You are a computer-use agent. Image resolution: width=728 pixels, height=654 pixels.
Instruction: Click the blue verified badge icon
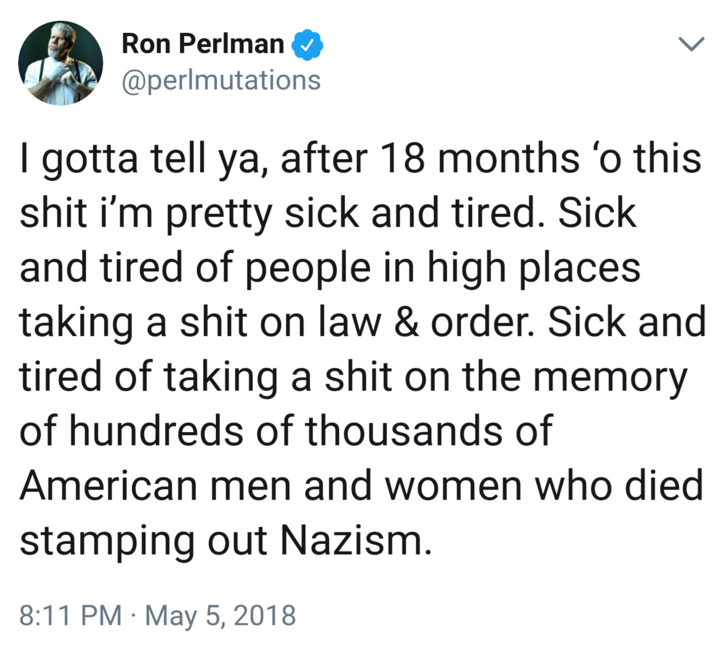pos(305,45)
